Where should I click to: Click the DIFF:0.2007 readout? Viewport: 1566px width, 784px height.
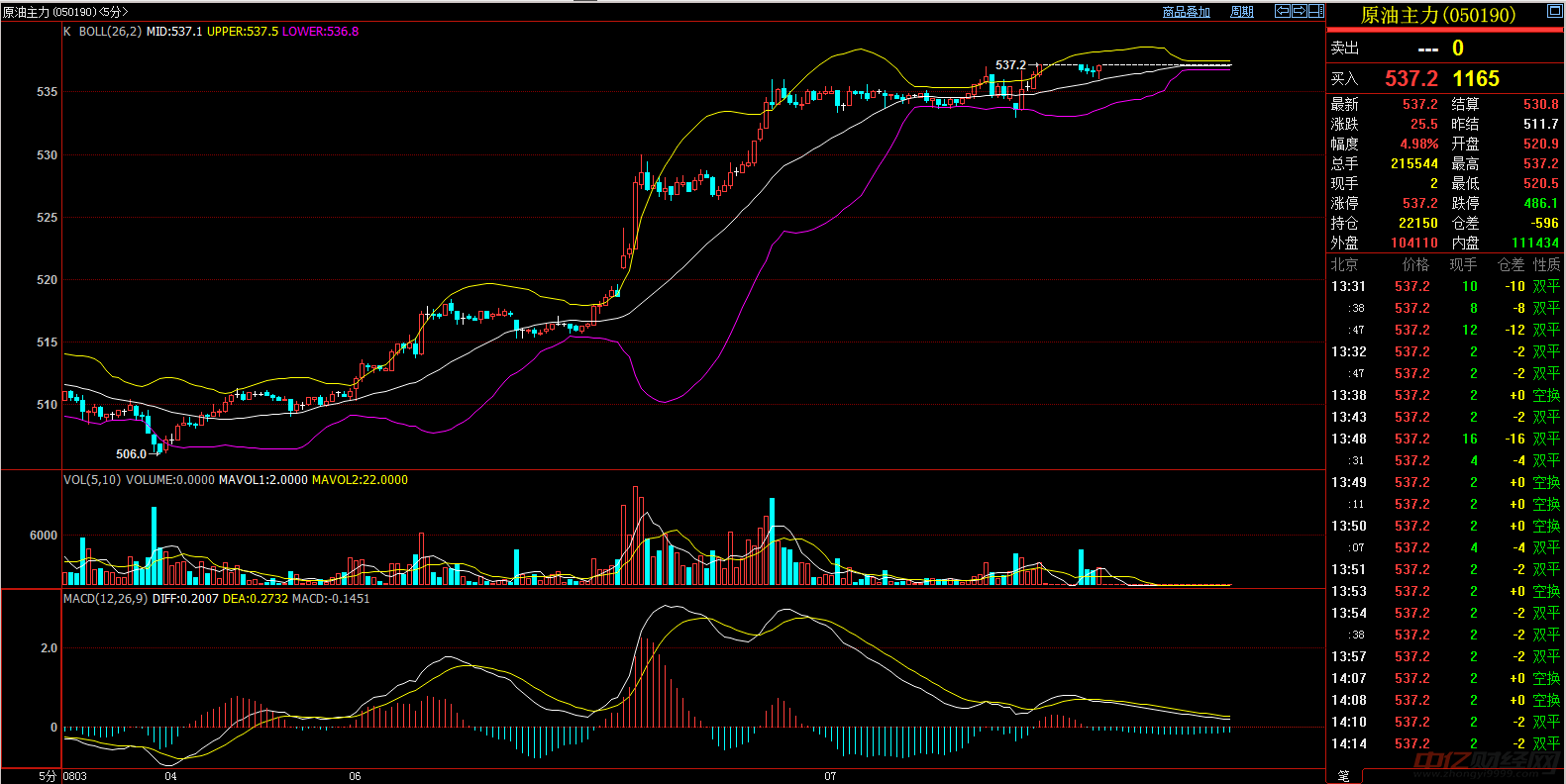(185, 599)
